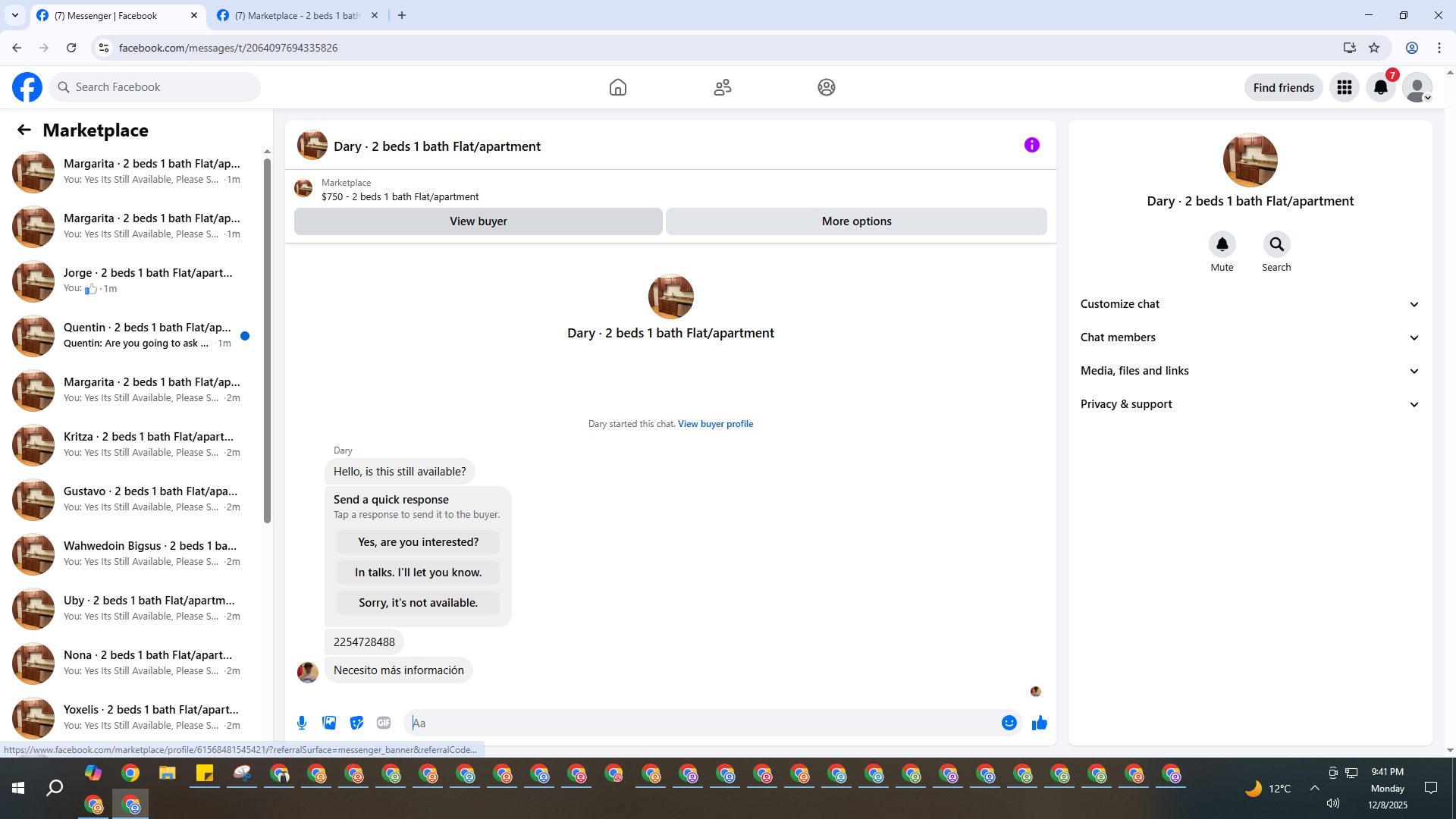Open the emoji picker
This screenshot has width=1456, height=819.
1009,723
